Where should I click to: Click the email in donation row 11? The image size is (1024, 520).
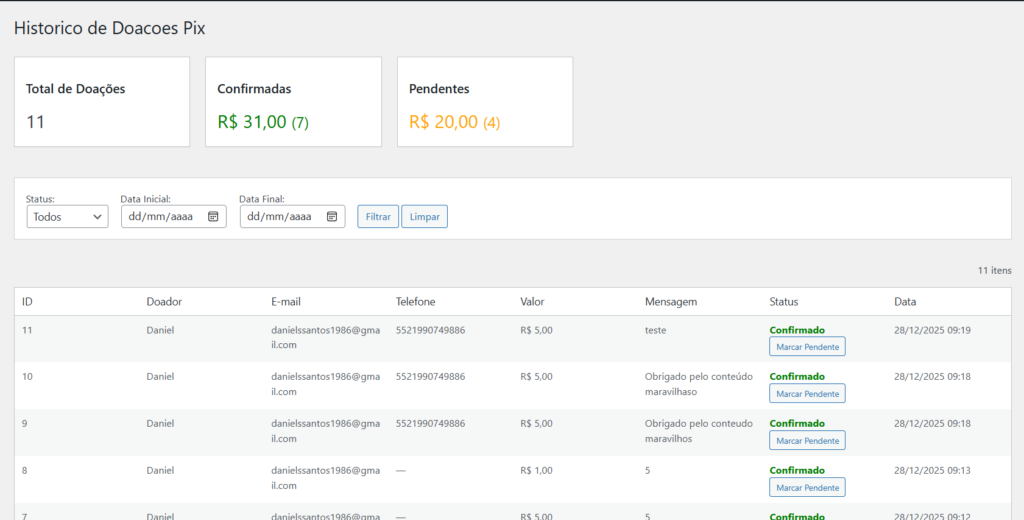(x=325, y=337)
